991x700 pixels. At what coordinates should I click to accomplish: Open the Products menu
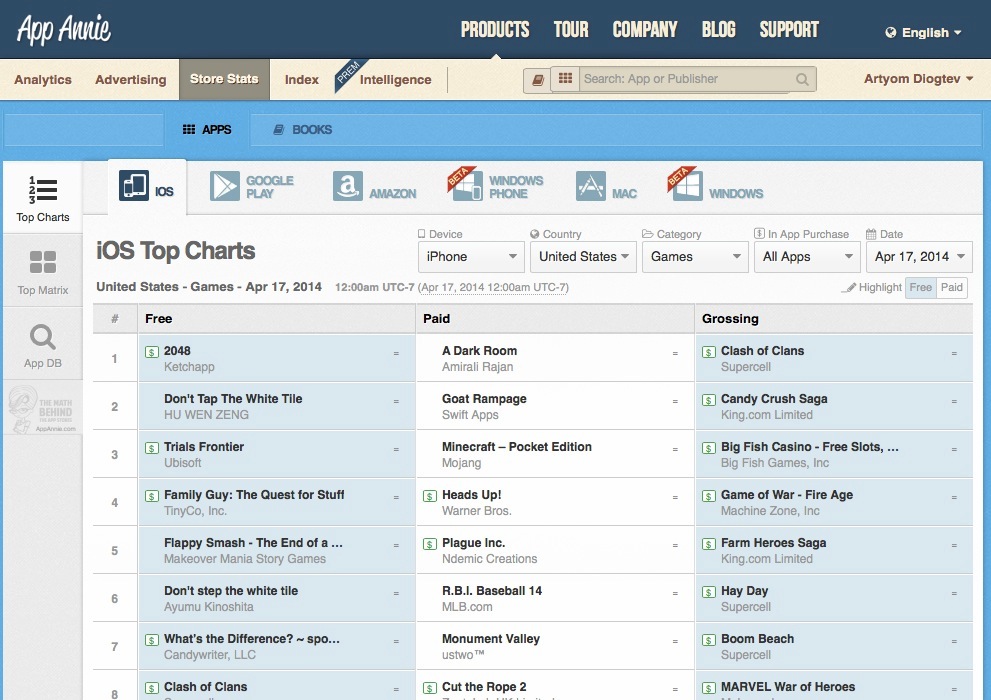point(495,30)
